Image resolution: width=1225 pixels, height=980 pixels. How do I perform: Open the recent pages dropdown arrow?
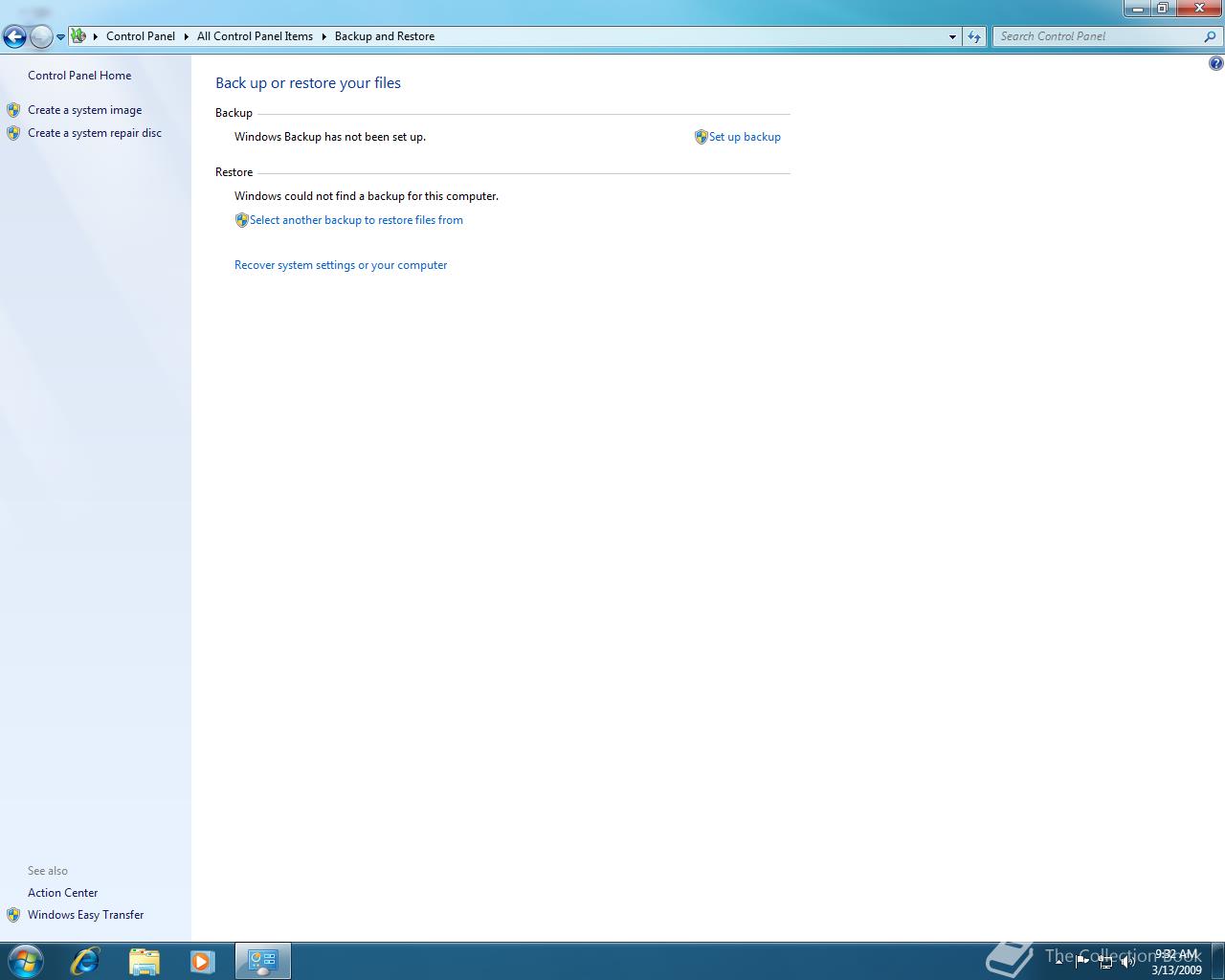point(60,37)
